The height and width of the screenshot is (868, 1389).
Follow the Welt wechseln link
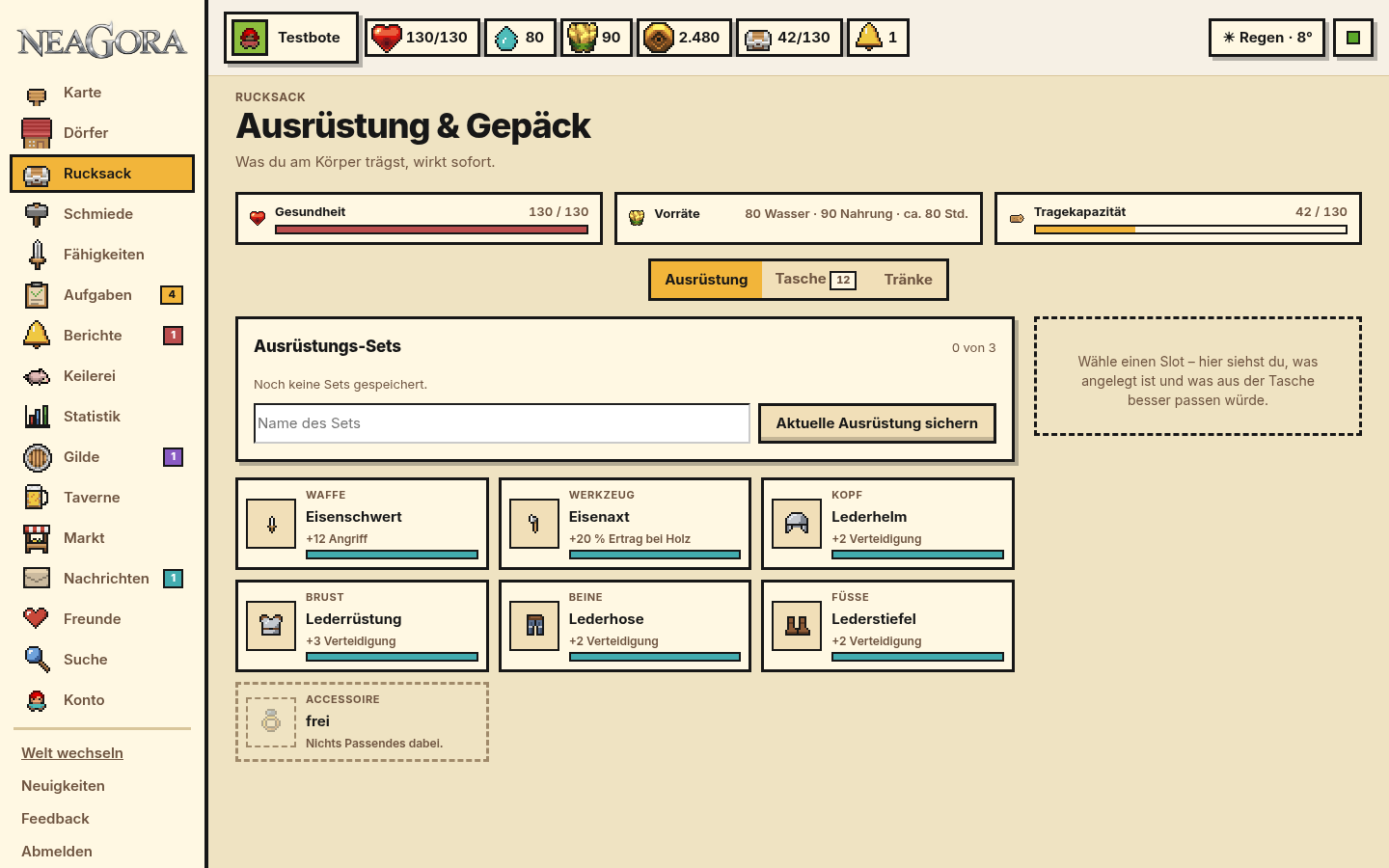click(72, 753)
